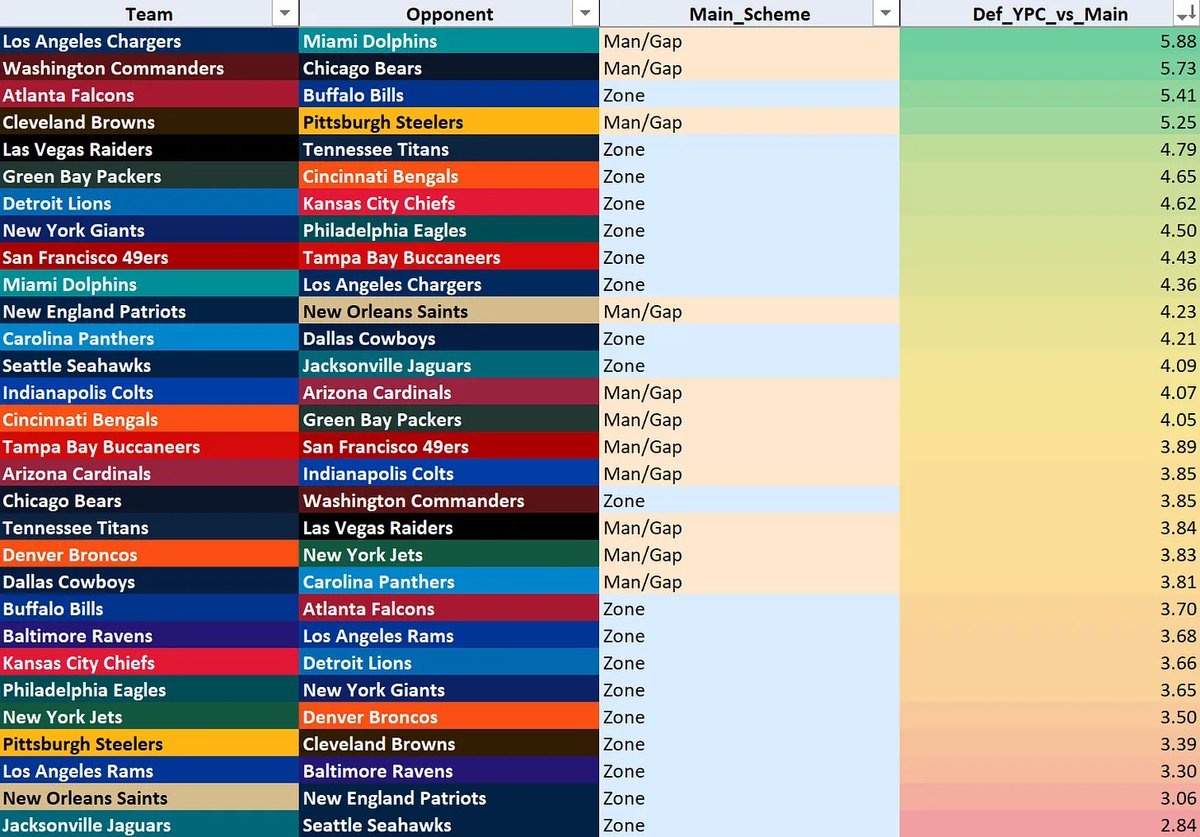Select the Los Angeles Chargers cell in Team column

[149, 42]
